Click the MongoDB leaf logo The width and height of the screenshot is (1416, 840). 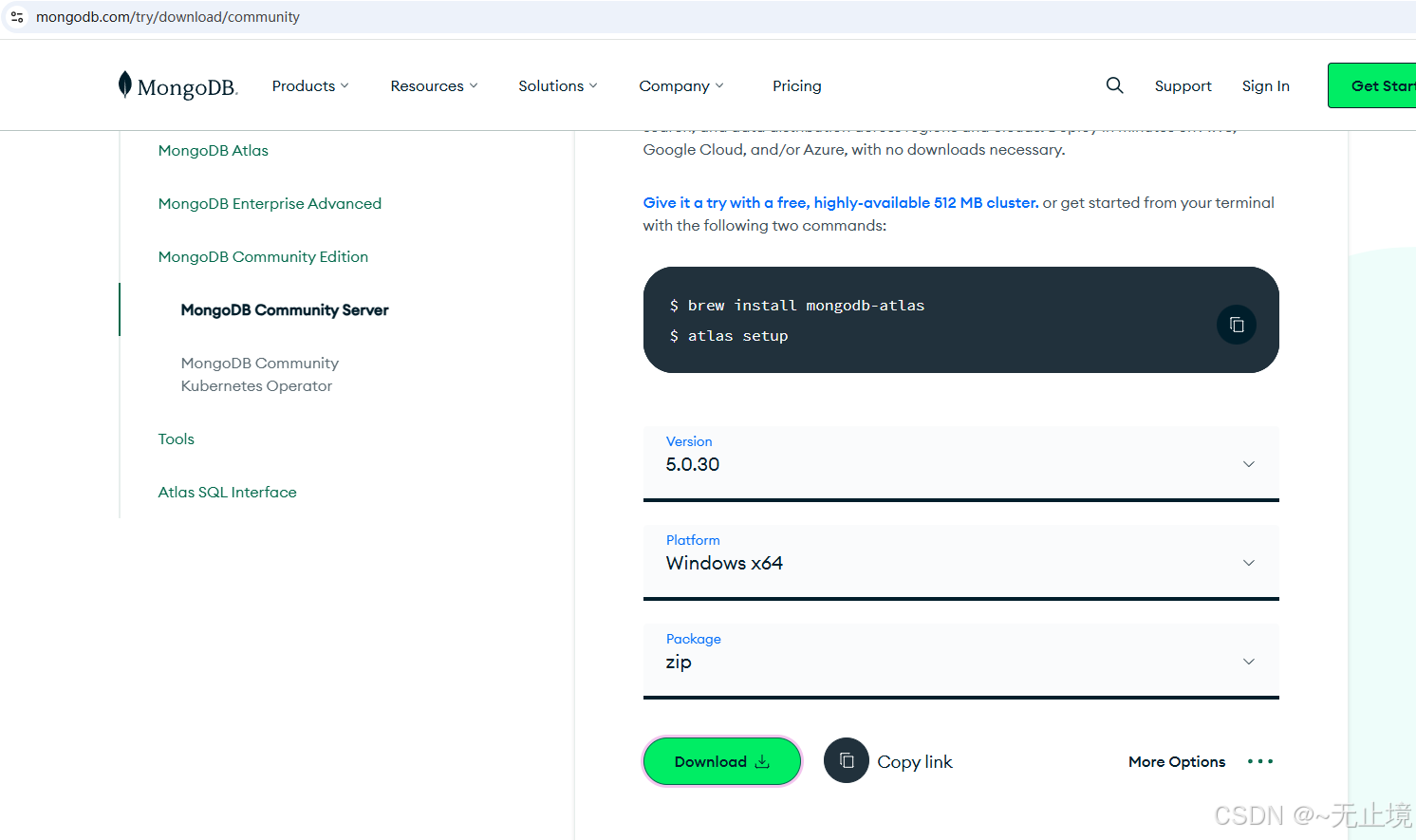[x=177, y=85]
